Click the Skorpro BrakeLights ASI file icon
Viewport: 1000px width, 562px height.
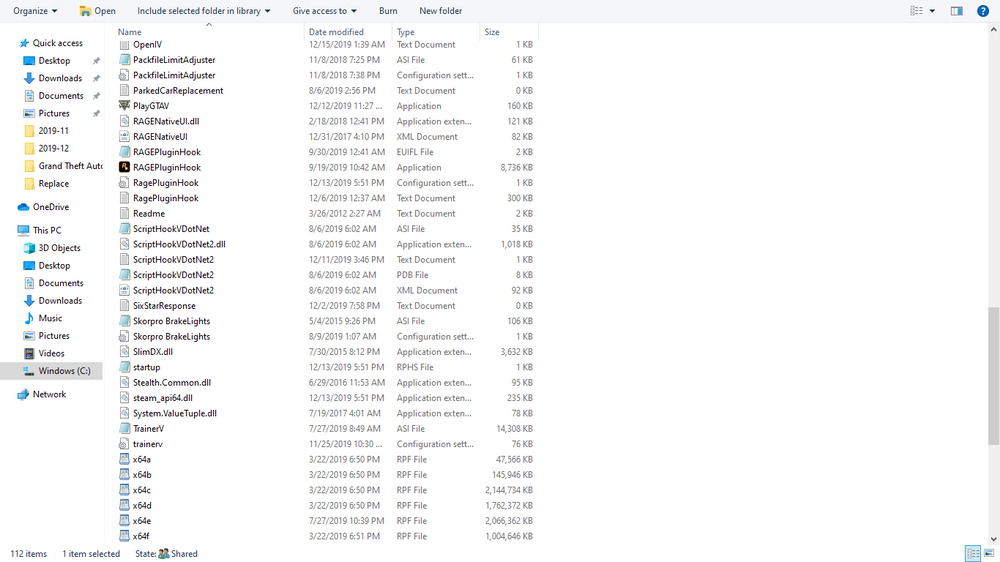tap(124, 321)
